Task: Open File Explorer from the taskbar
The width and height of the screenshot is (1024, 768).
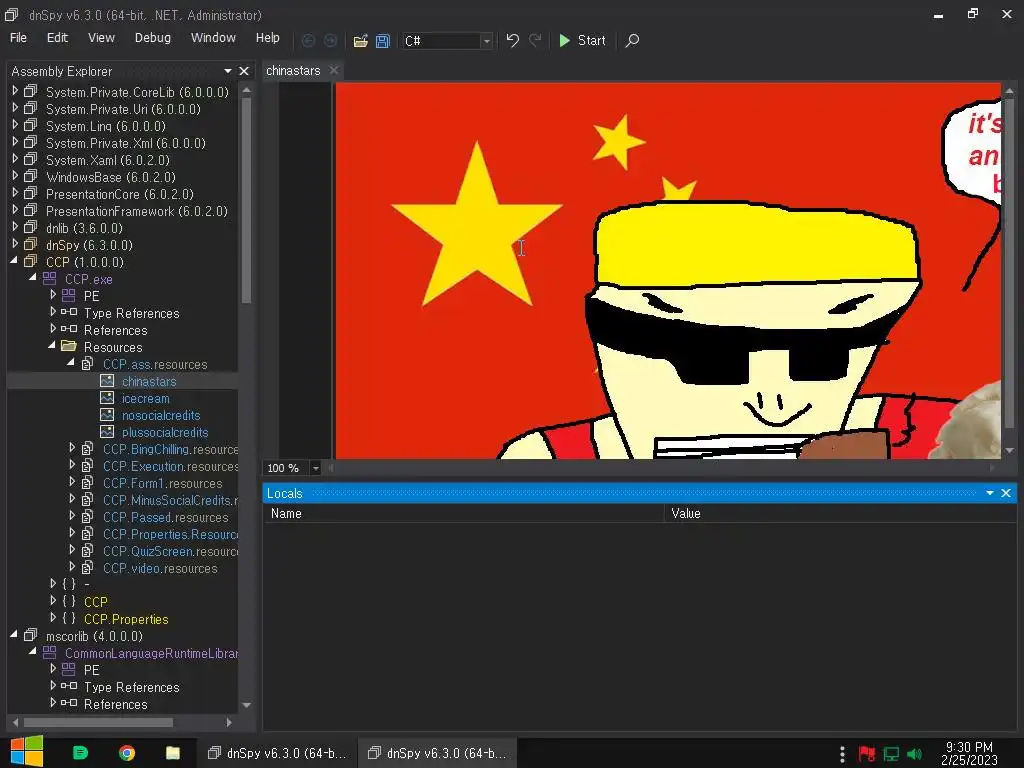Action: point(172,753)
